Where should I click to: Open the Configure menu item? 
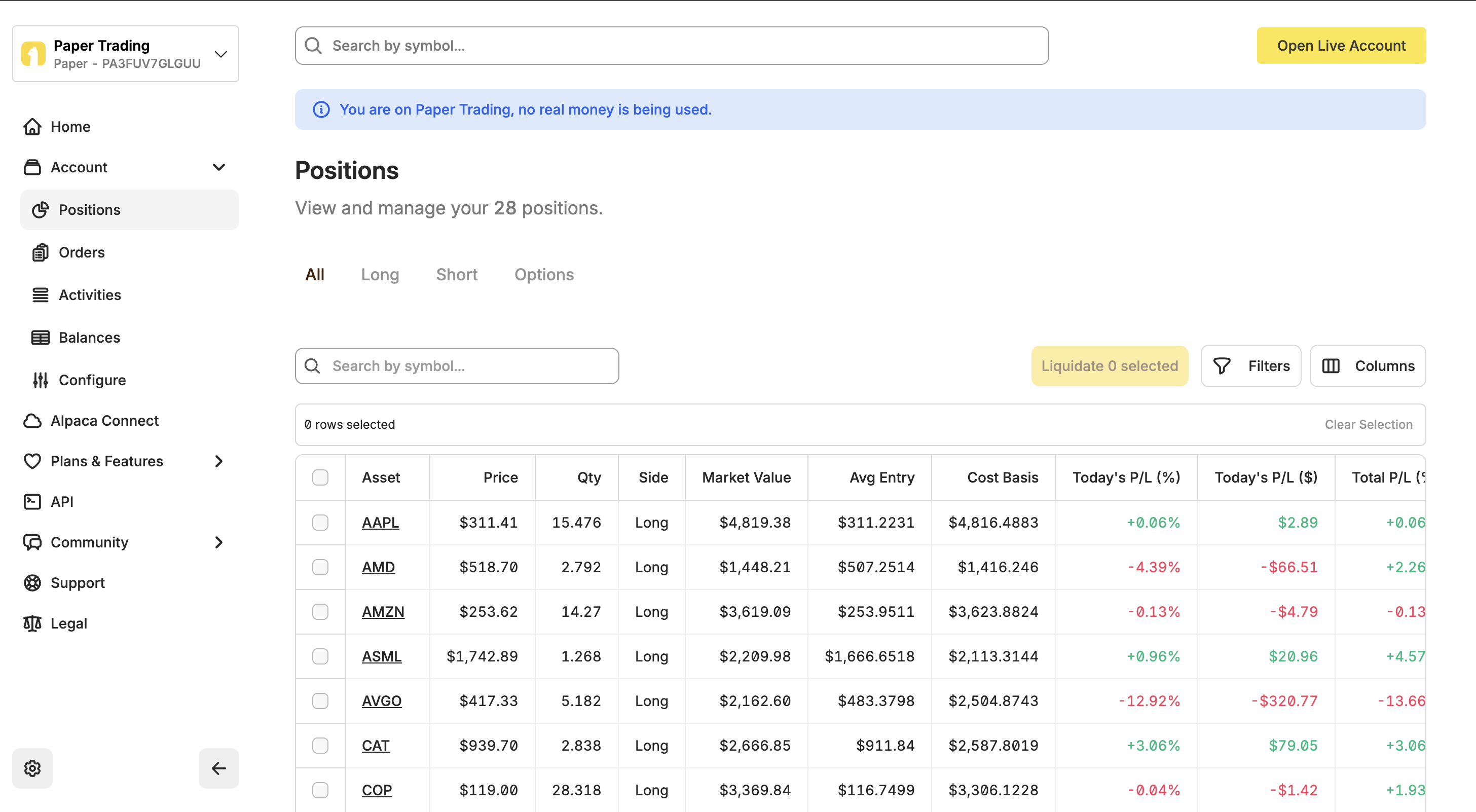pyautogui.click(x=129, y=380)
